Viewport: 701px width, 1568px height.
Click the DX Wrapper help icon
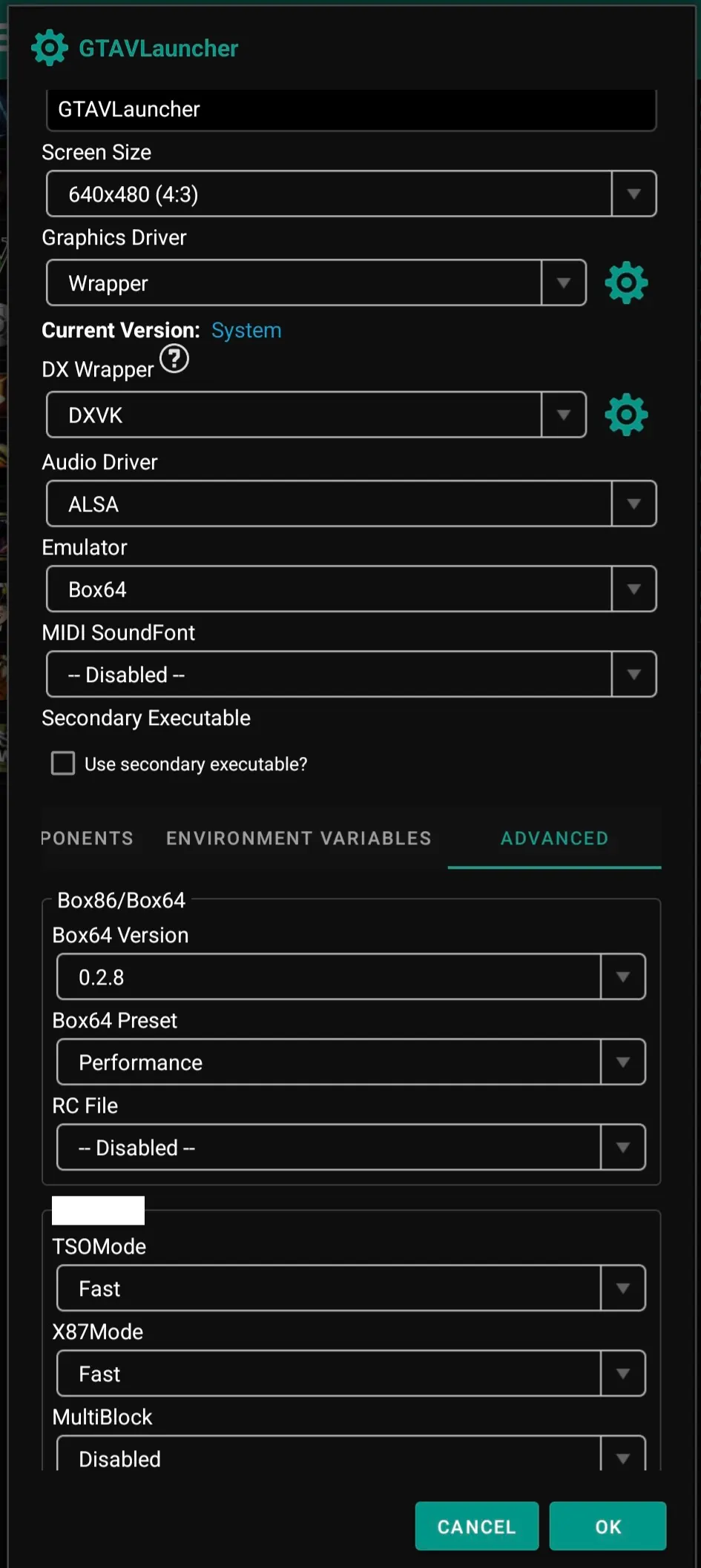pos(174,360)
